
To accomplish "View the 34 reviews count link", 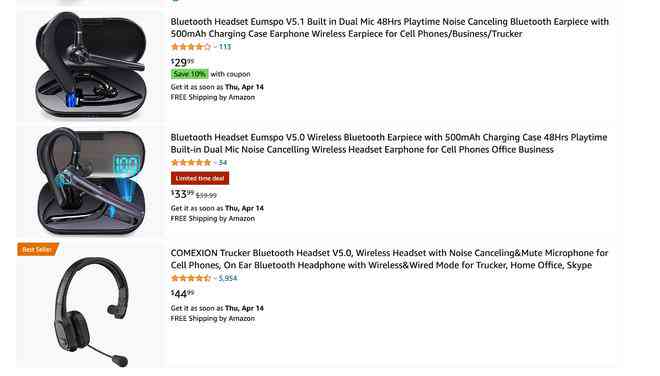I will coord(223,163).
